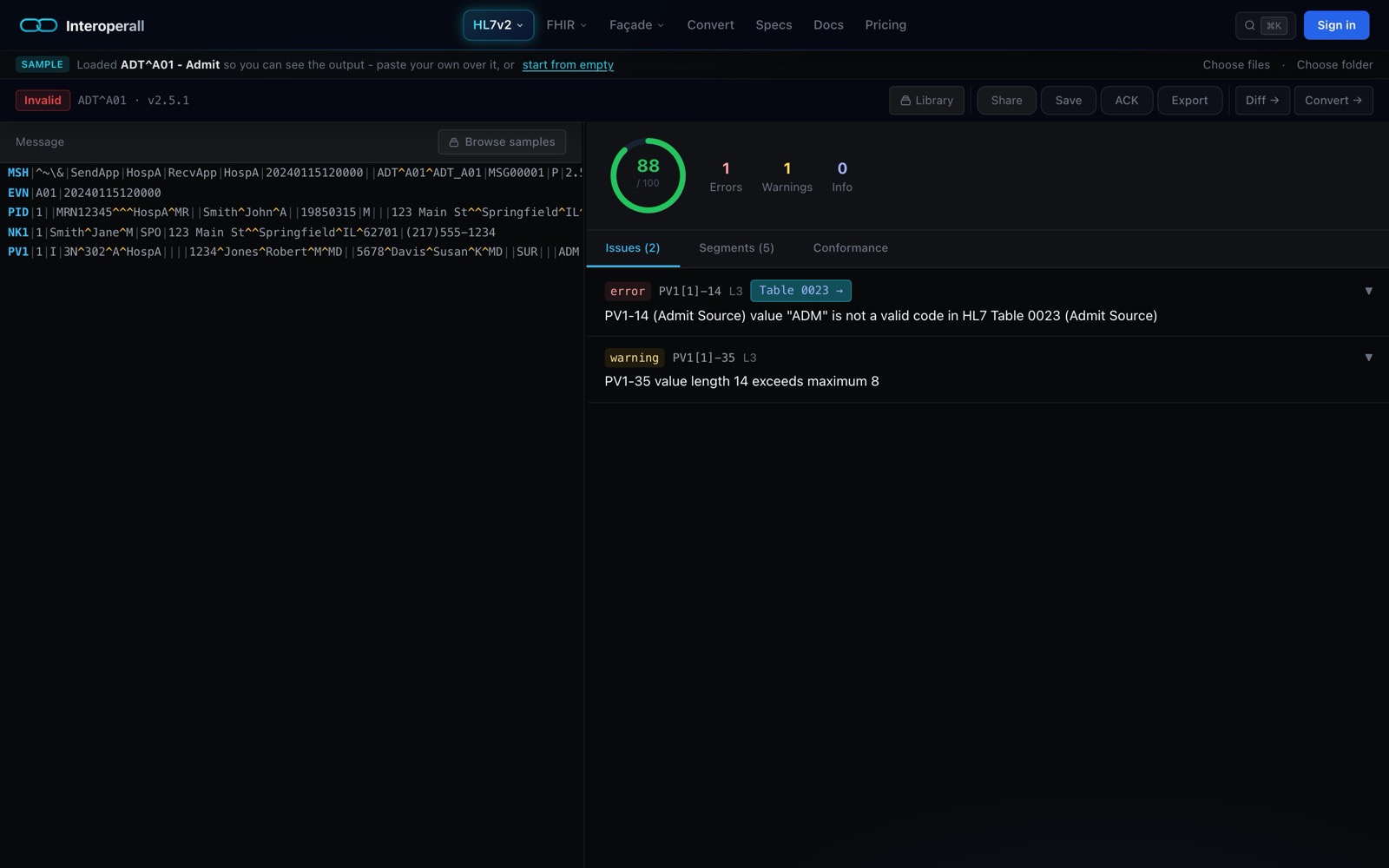Share the current message

tap(1006, 101)
